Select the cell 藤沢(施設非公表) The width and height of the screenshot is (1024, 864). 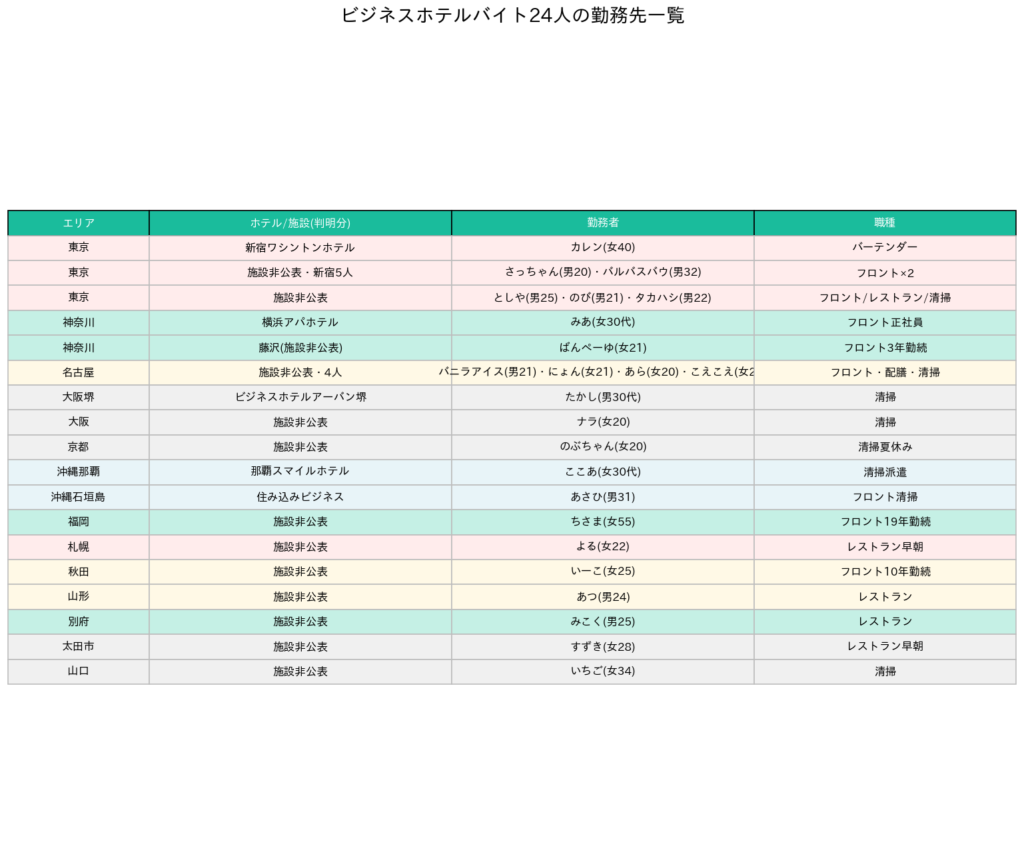pos(300,347)
